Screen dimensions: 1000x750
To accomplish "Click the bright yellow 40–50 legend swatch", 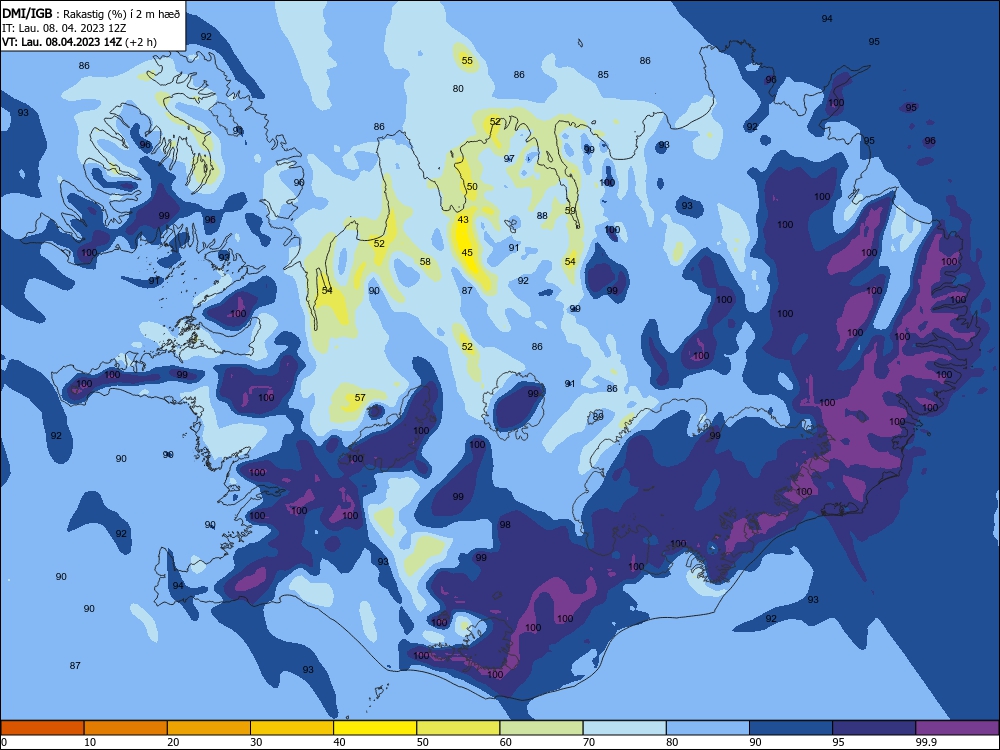I will [x=375, y=728].
